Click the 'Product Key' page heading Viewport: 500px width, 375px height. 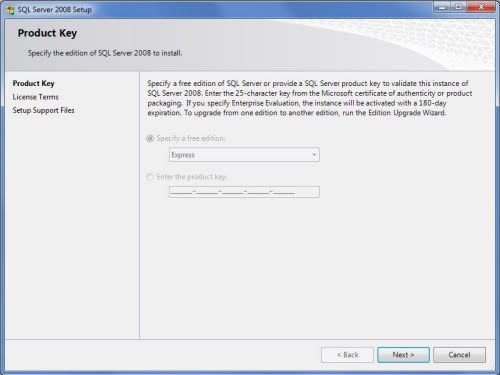click(x=47, y=33)
